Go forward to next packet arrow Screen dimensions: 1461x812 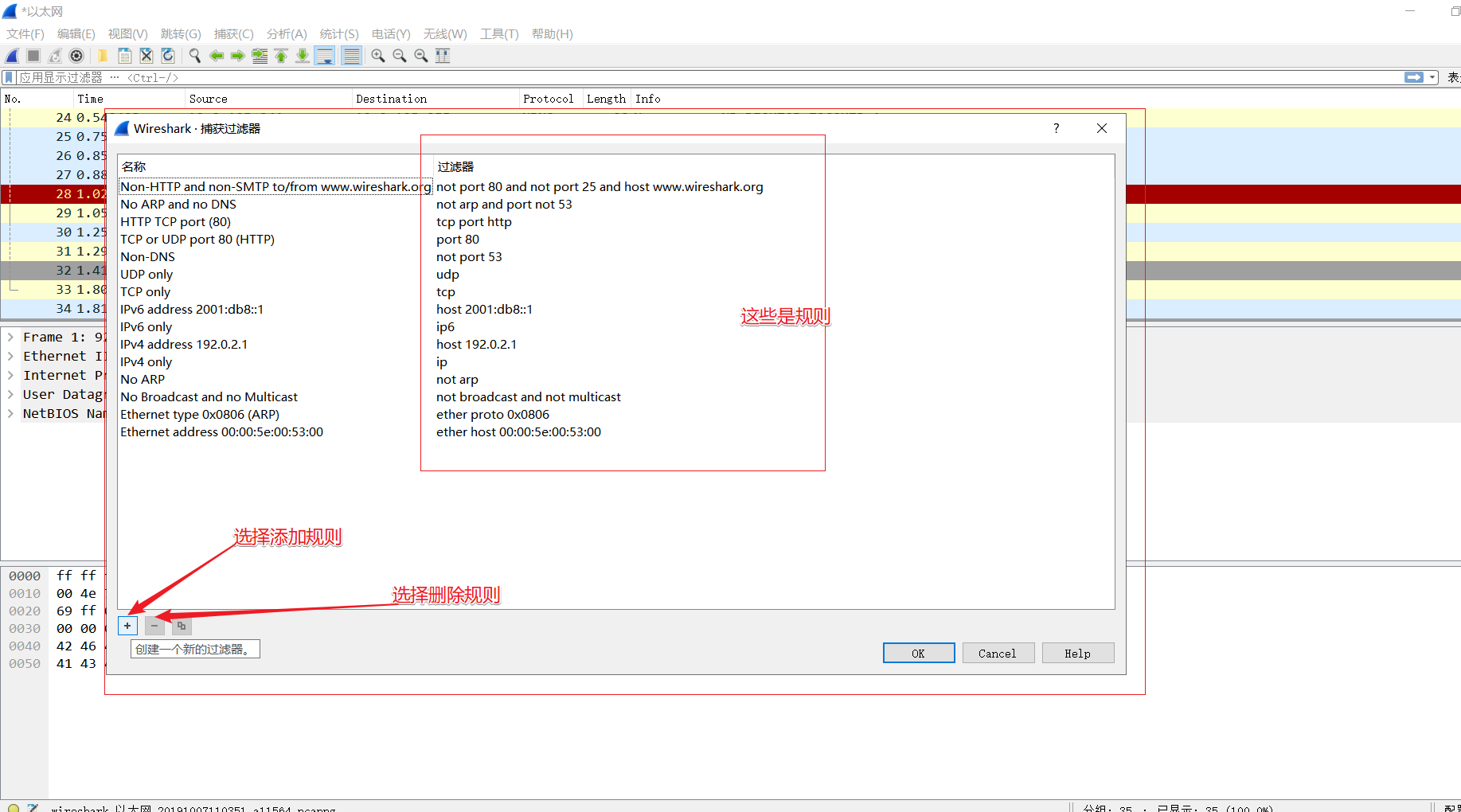(237, 56)
